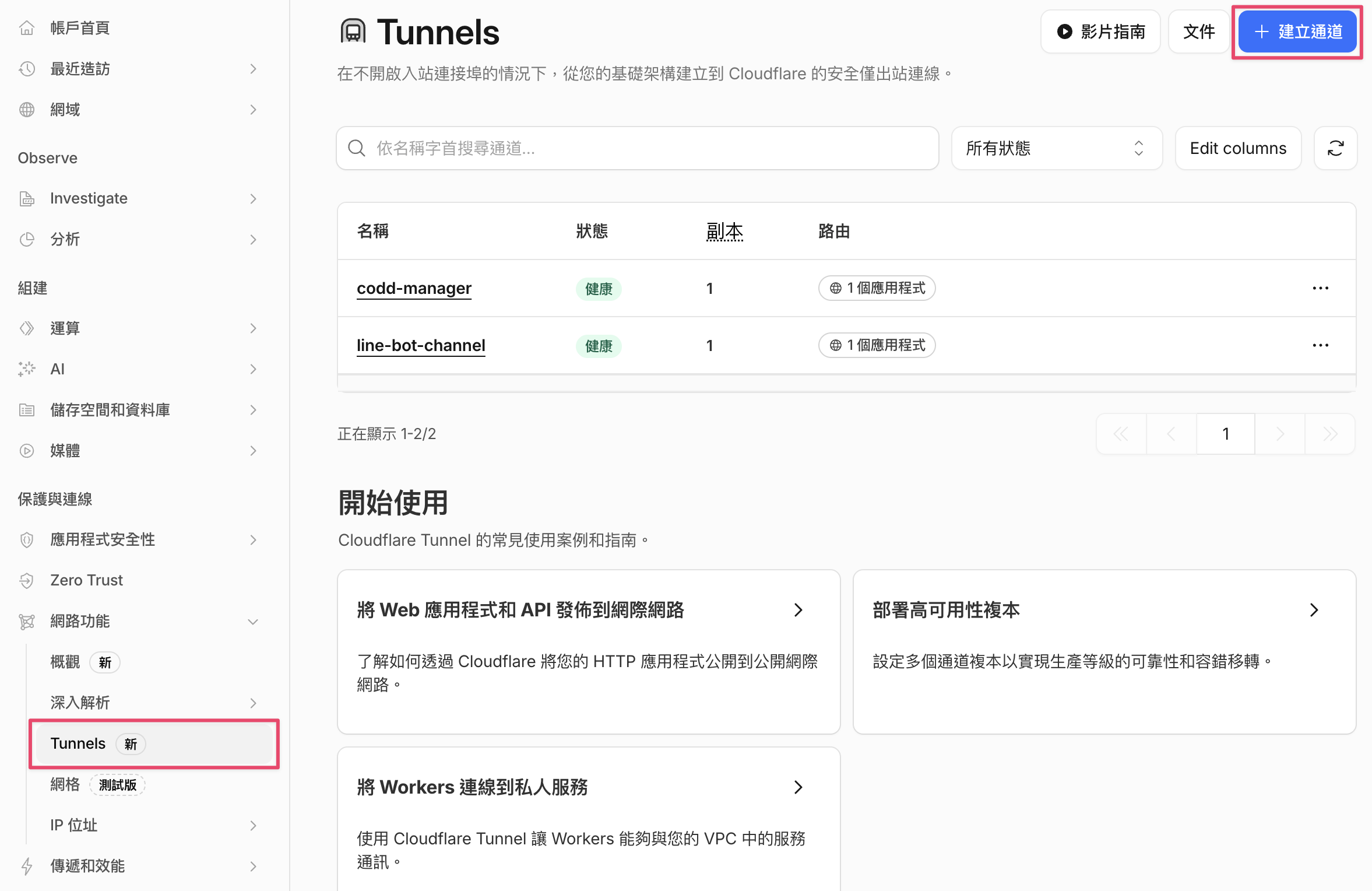Go to the last page of results
The height and width of the screenshot is (891, 1372).
1330,434
